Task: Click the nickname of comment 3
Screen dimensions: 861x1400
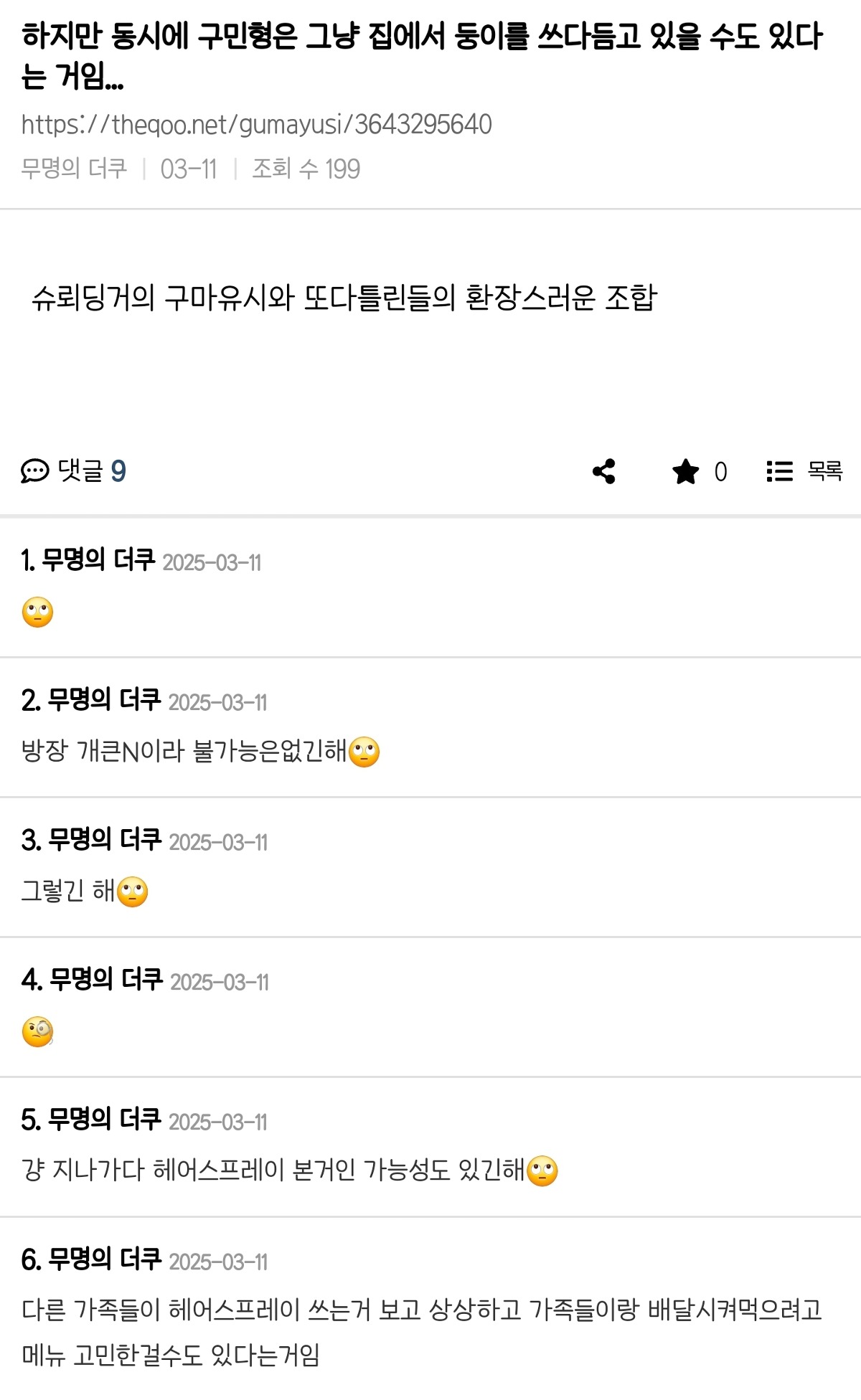Action: 105,840
